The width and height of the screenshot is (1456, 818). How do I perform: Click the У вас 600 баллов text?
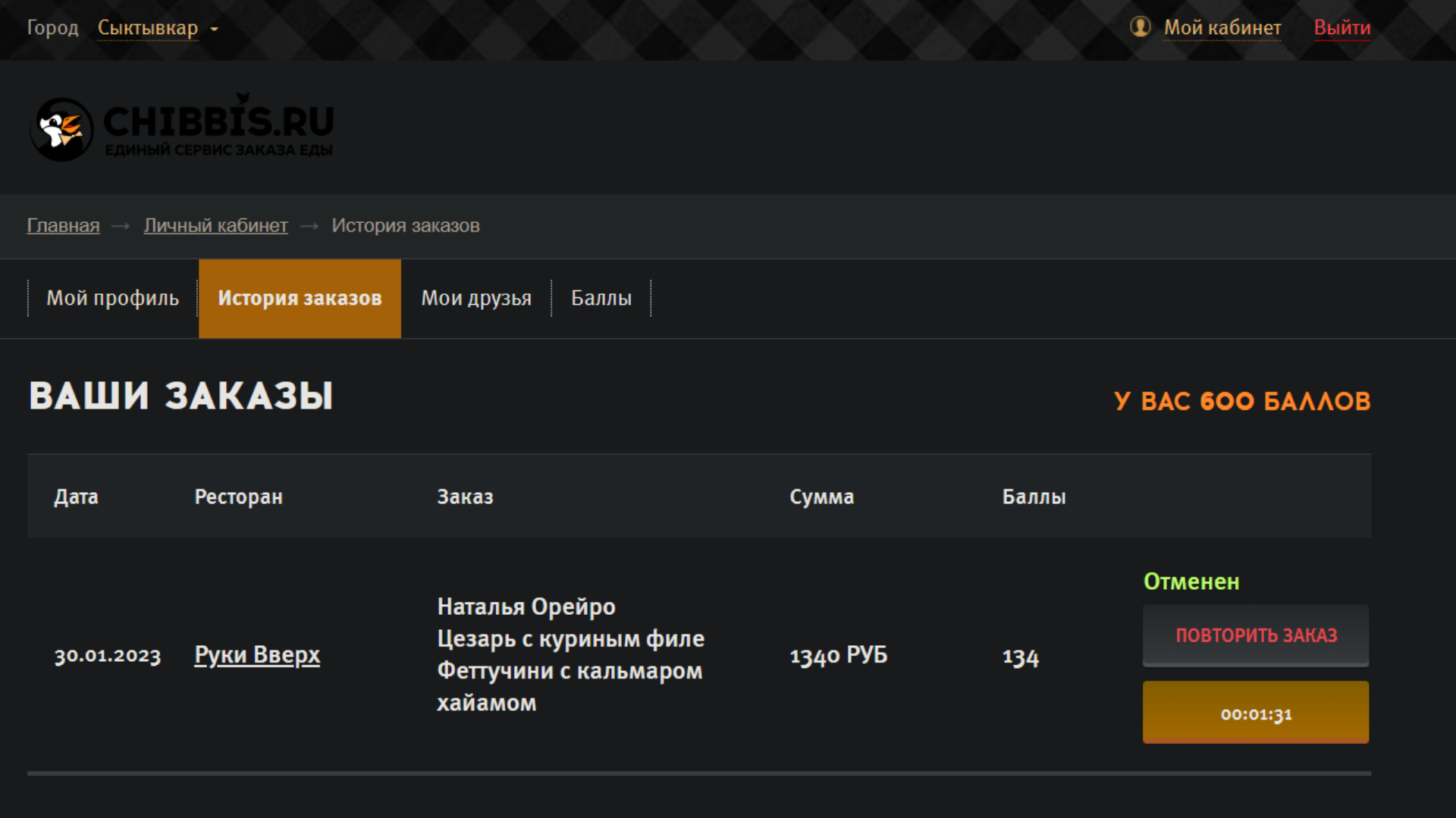(1242, 401)
